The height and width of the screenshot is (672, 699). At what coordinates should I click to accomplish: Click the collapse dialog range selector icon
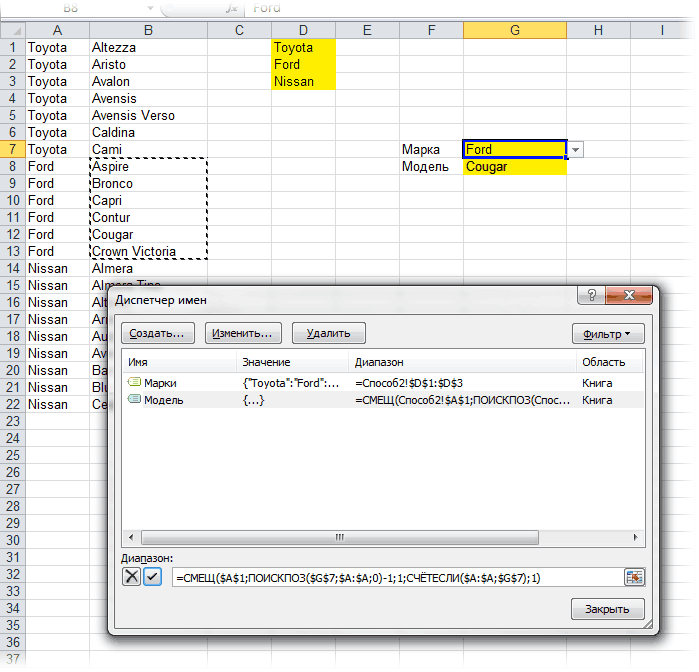click(x=634, y=577)
